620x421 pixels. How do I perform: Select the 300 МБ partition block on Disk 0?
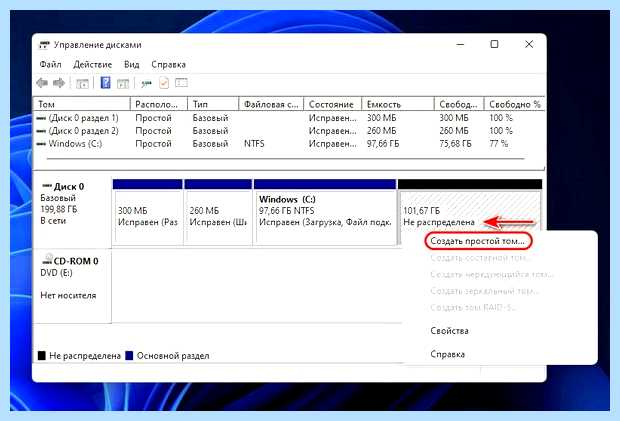coord(148,213)
